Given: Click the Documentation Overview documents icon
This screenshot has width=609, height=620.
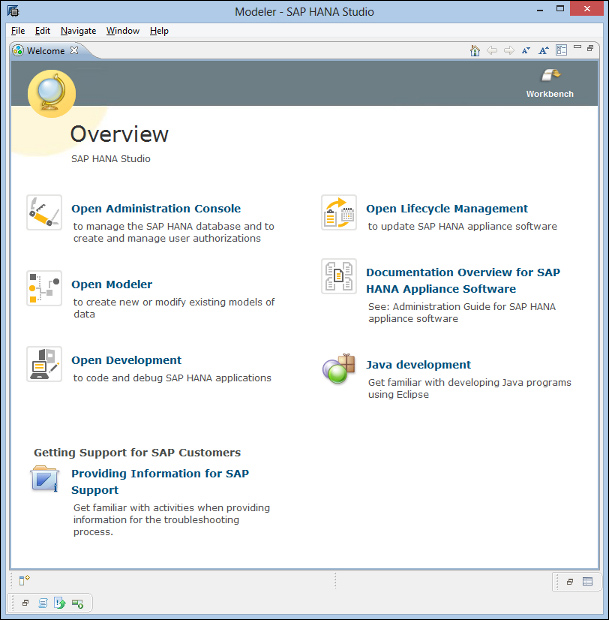Looking at the screenshot, I should [x=339, y=276].
